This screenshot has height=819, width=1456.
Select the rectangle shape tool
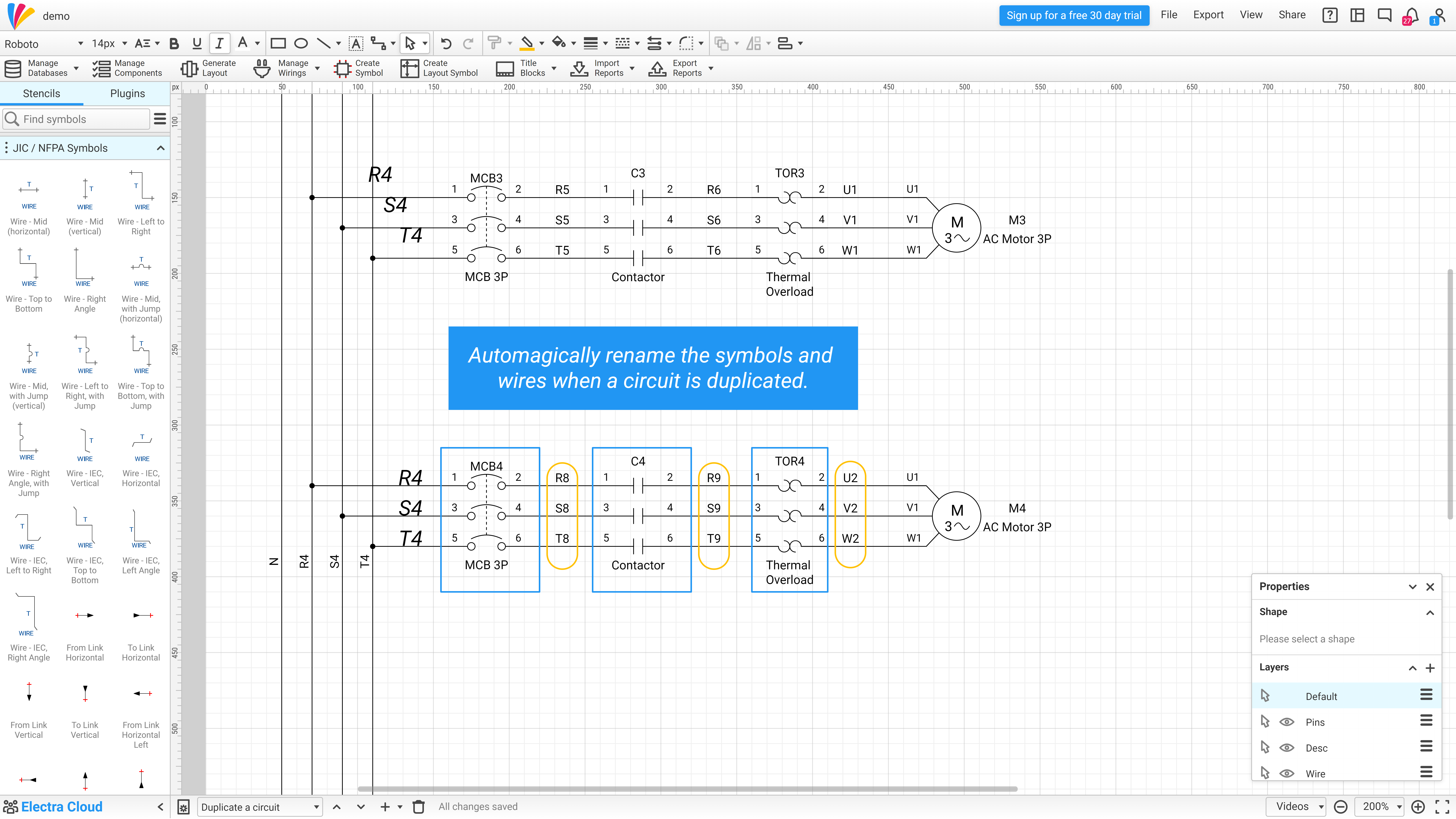click(278, 44)
